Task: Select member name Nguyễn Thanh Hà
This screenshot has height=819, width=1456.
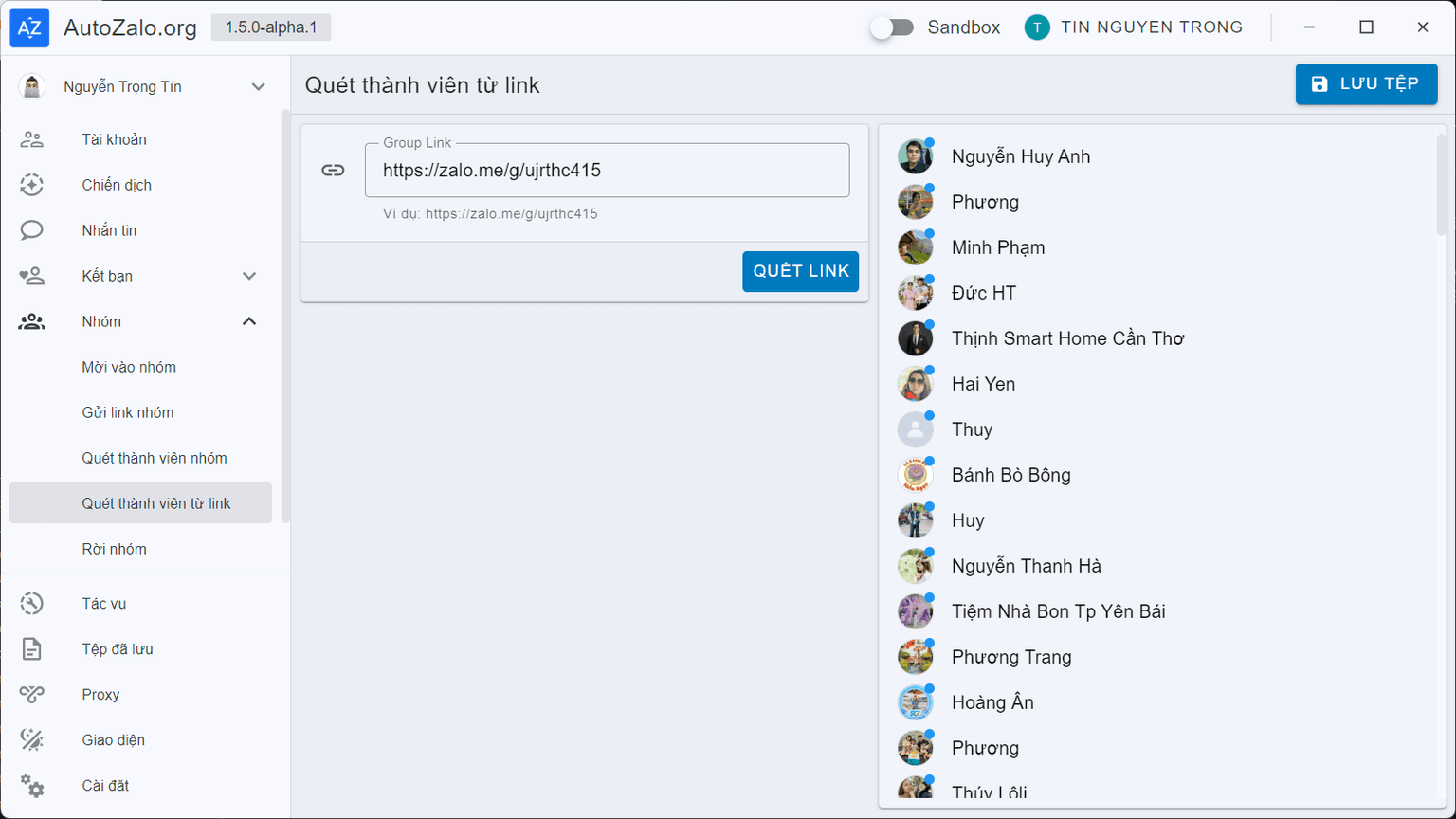Action: 1027,566
